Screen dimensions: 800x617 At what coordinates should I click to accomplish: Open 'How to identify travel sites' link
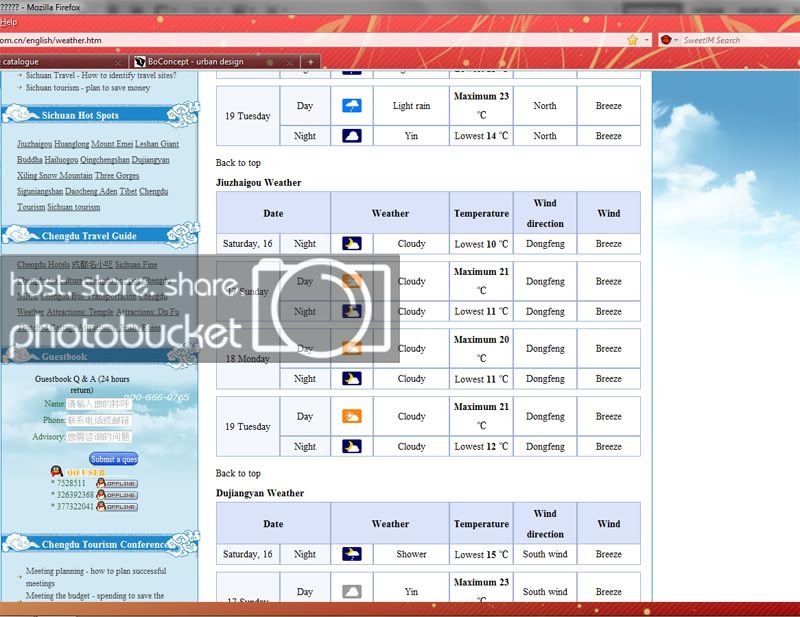pyautogui.click(x=101, y=75)
